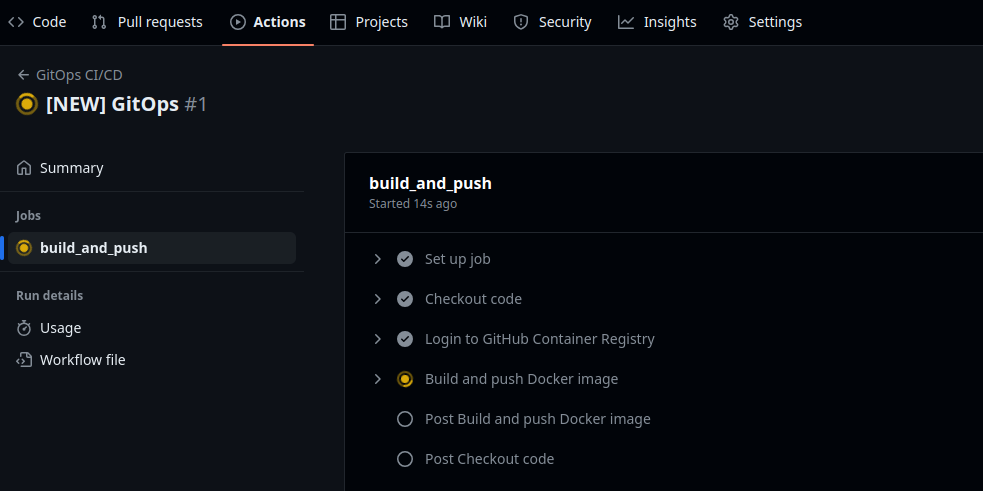Click the in-progress icon of Build and push step
983x491 pixels.
(405, 379)
